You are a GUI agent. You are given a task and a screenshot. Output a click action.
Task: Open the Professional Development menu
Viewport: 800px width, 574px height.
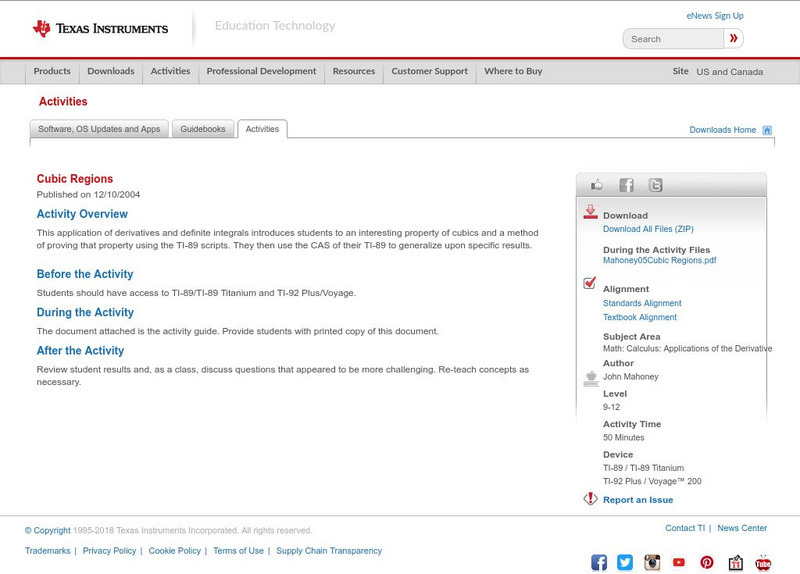261,71
